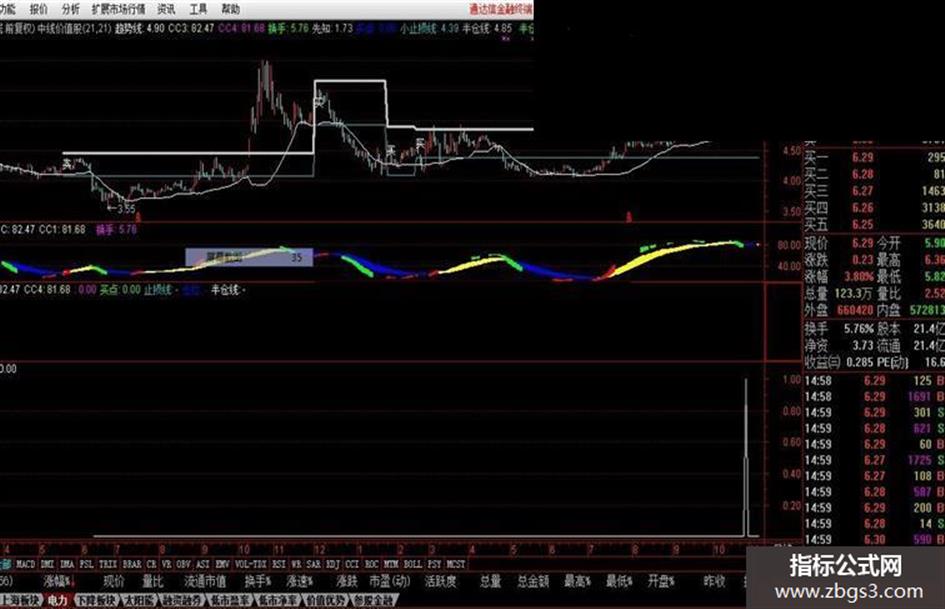The image size is (945, 609).
Task: Switch to the MTM indicator tab
Action: coord(391,564)
